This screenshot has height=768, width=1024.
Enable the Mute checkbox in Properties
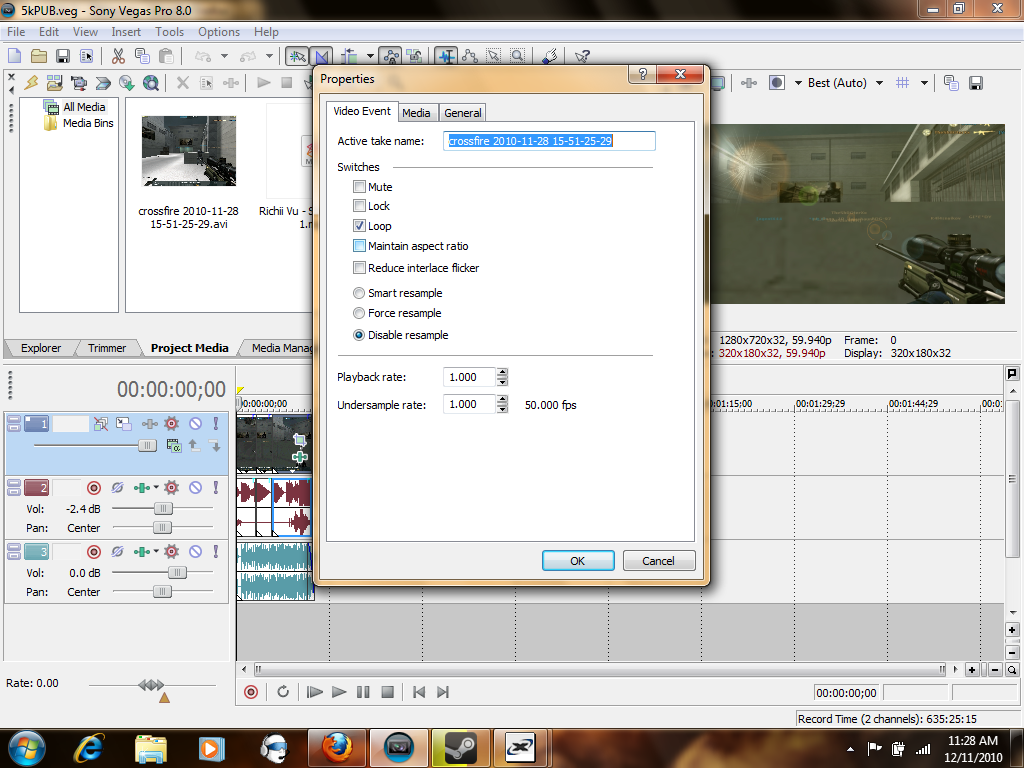click(x=359, y=187)
